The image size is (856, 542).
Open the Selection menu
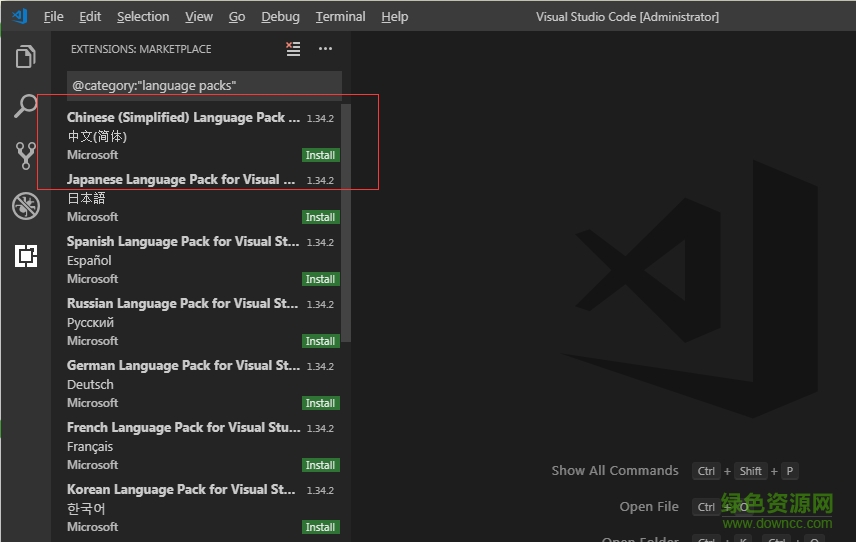(x=143, y=17)
